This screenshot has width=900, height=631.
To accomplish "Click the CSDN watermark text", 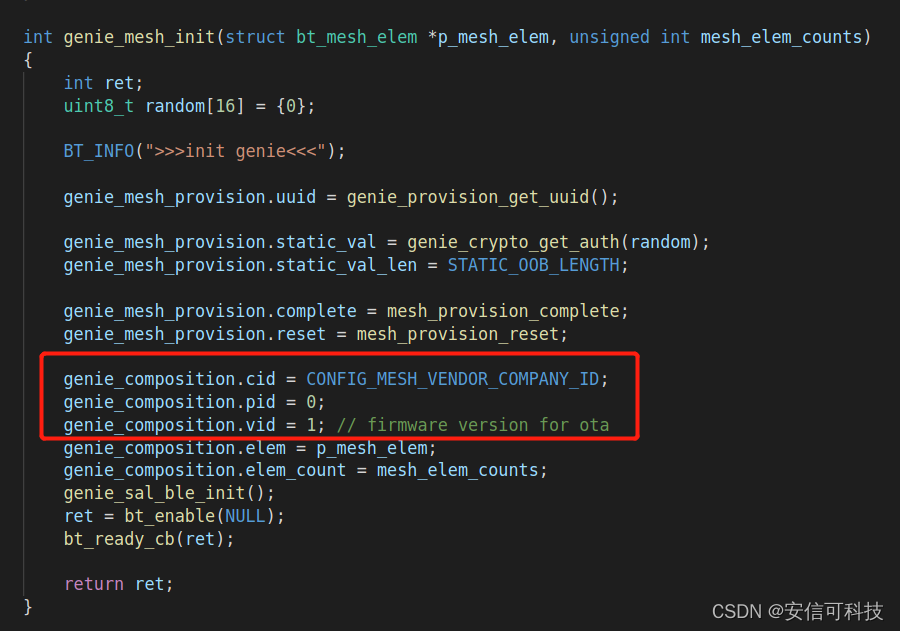I will point(797,611).
